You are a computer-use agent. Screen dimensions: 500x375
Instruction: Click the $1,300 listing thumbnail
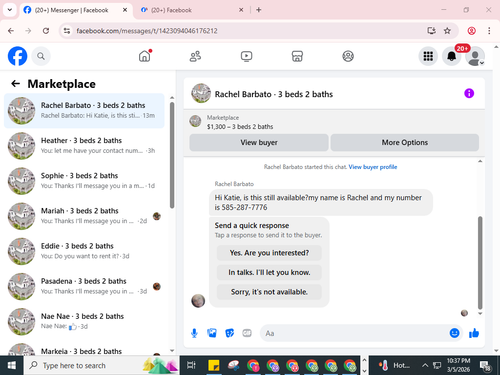(195, 121)
